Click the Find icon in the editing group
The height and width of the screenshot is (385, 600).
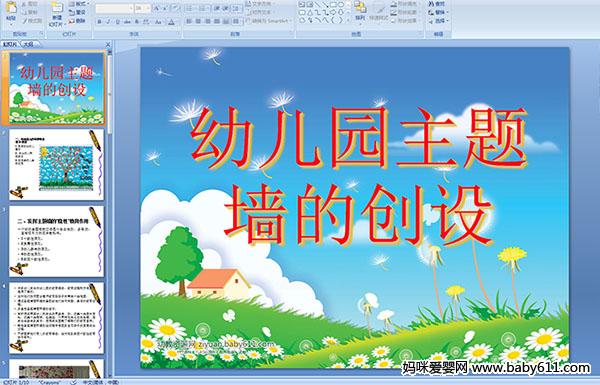click(437, 4)
